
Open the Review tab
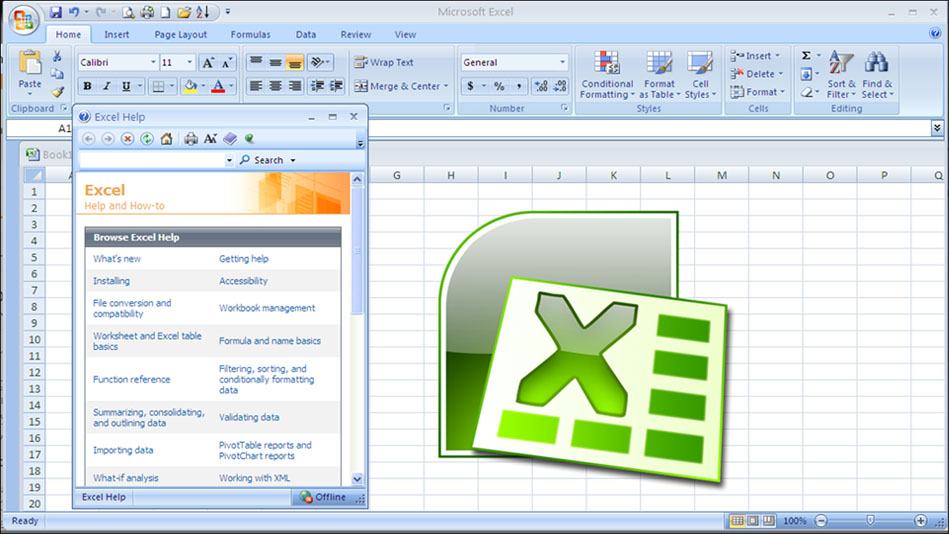click(356, 35)
